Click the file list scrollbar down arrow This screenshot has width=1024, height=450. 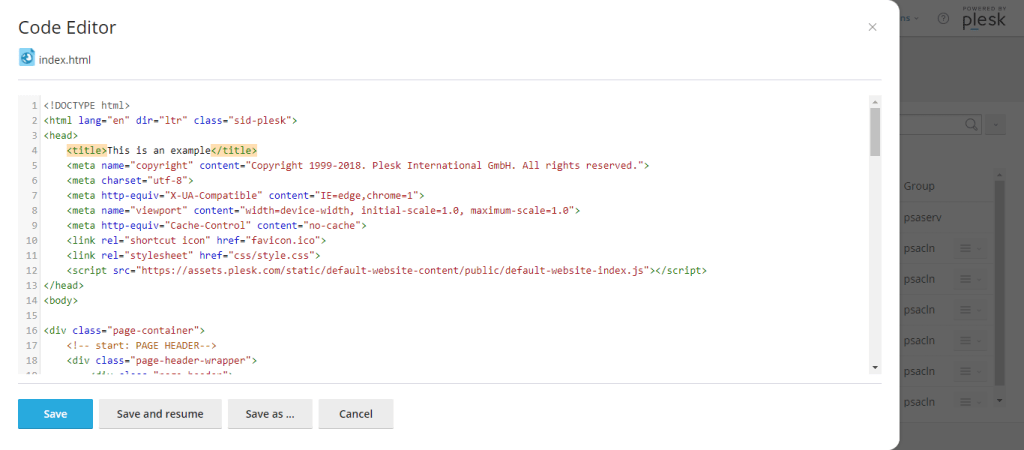998,400
